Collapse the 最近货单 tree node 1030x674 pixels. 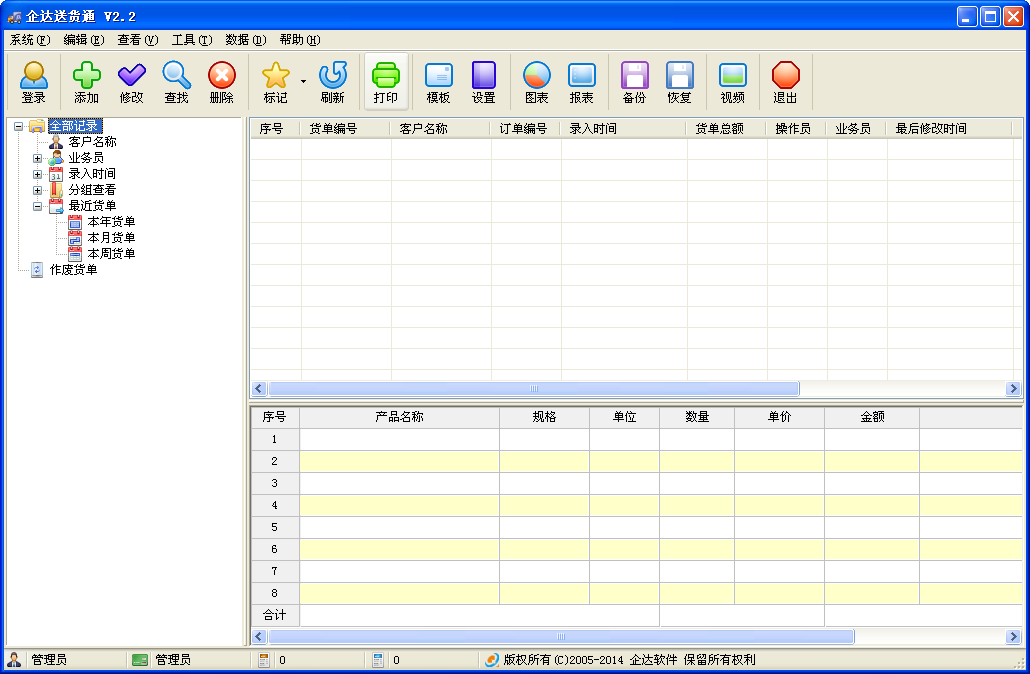37,206
